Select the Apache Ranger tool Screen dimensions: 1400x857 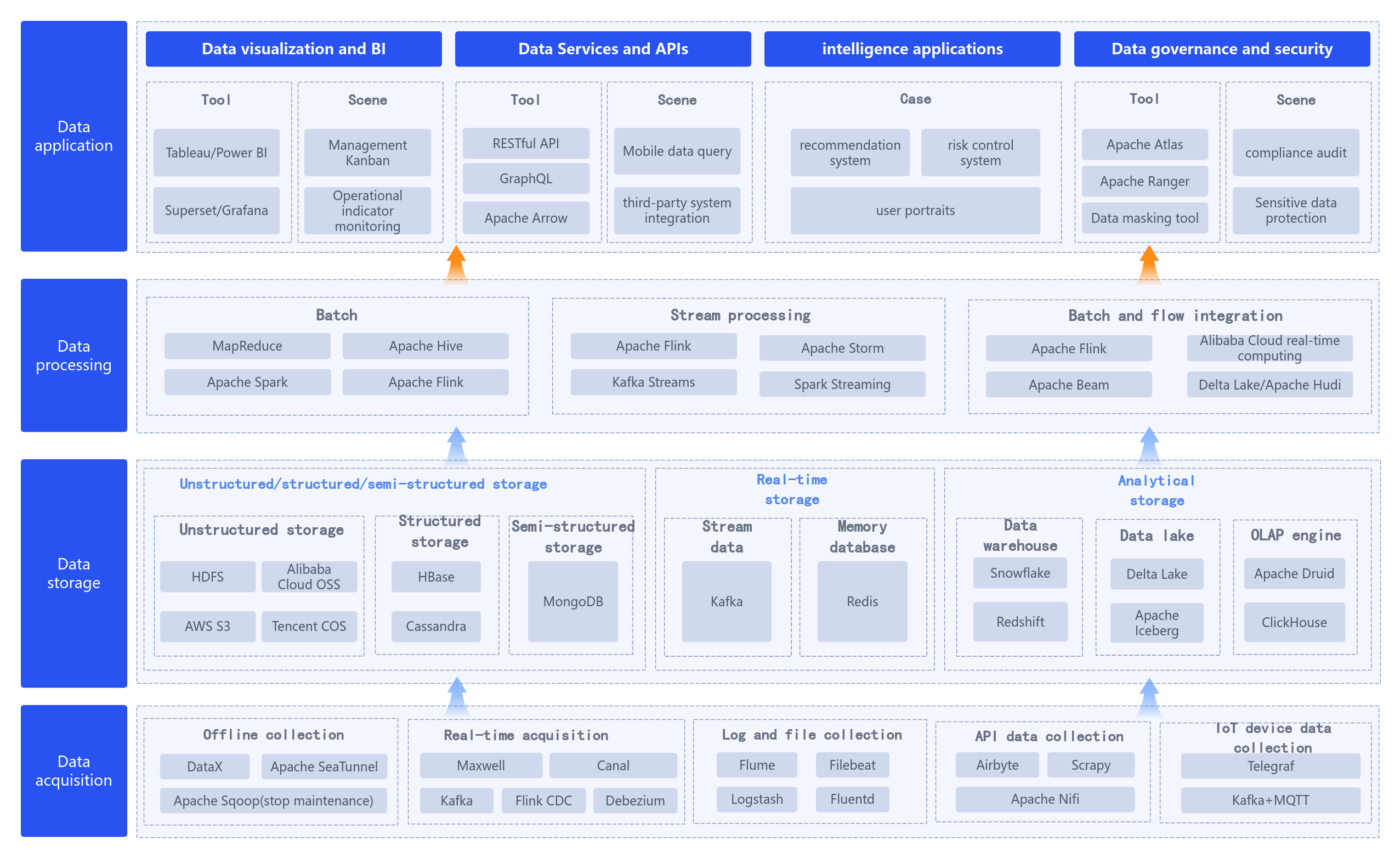(x=1144, y=181)
